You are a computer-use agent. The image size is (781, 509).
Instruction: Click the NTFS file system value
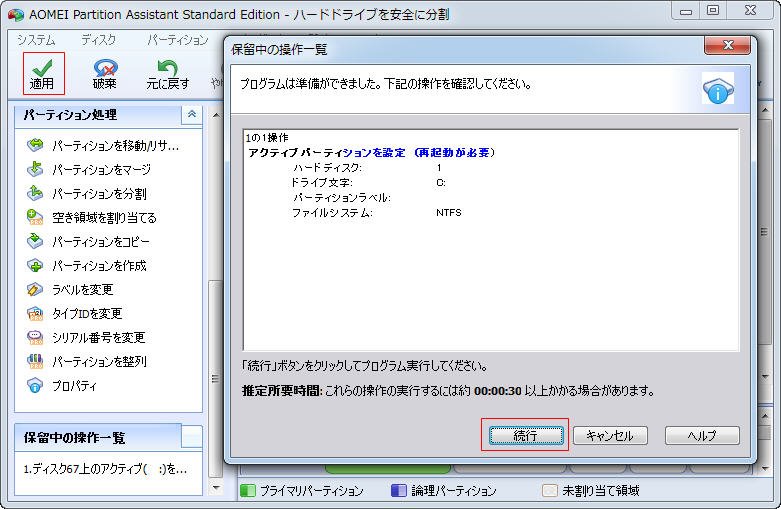pos(449,213)
